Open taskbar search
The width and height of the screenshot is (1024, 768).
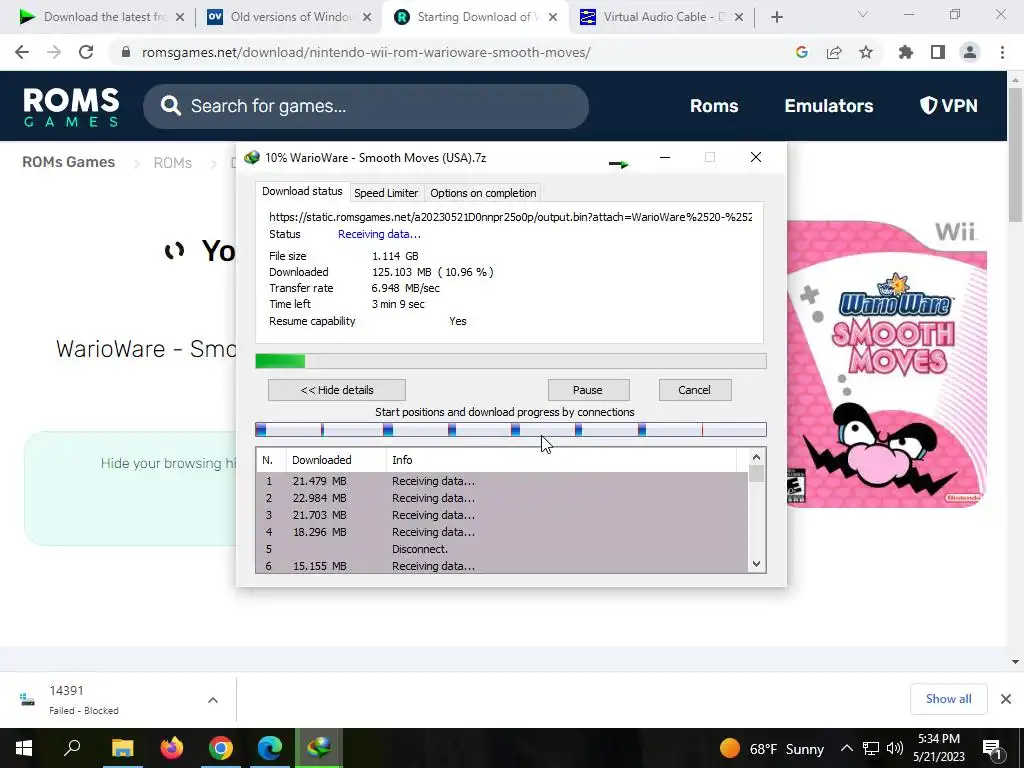72,748
